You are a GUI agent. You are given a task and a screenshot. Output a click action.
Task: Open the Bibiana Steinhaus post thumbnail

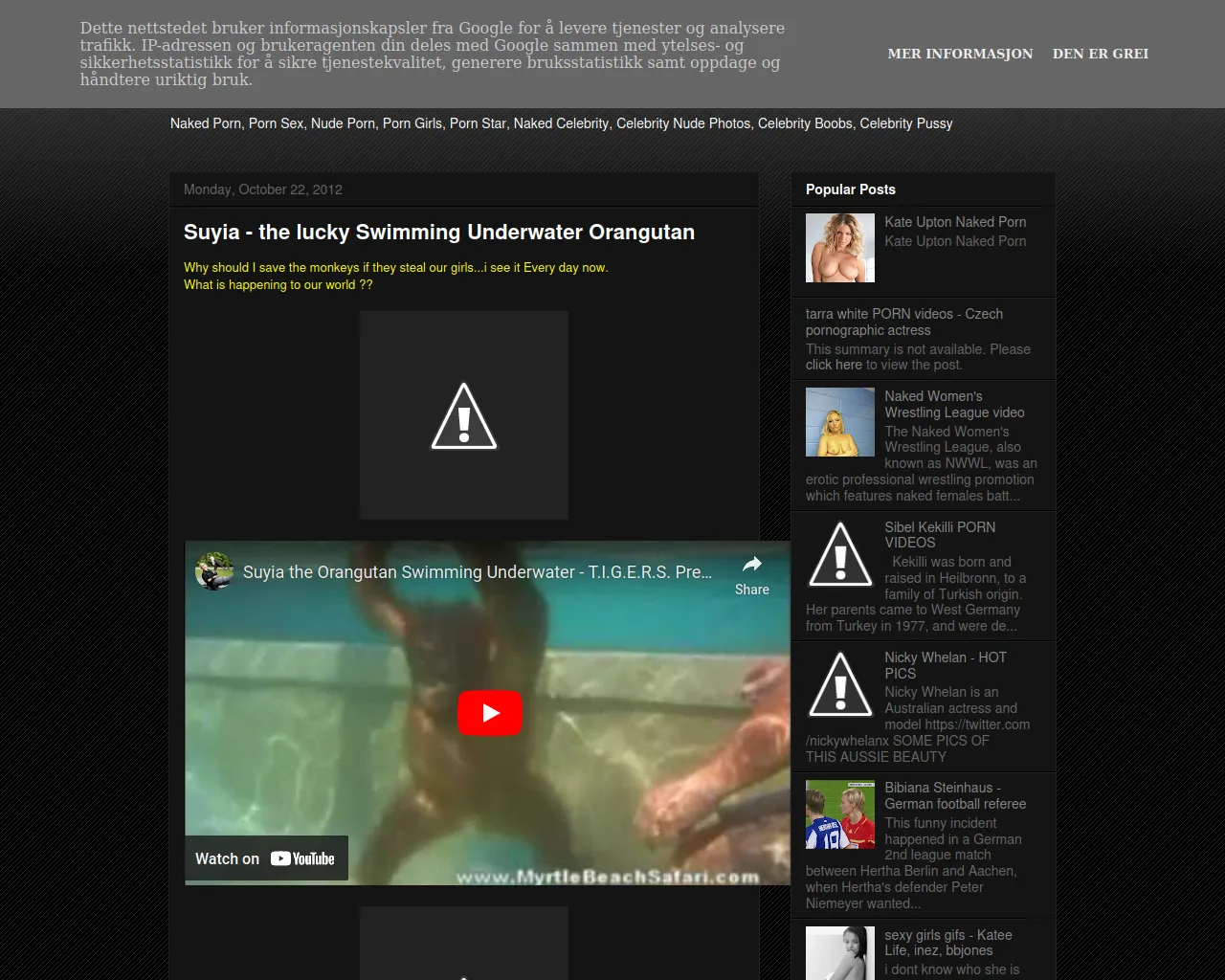tap(840, 814)
